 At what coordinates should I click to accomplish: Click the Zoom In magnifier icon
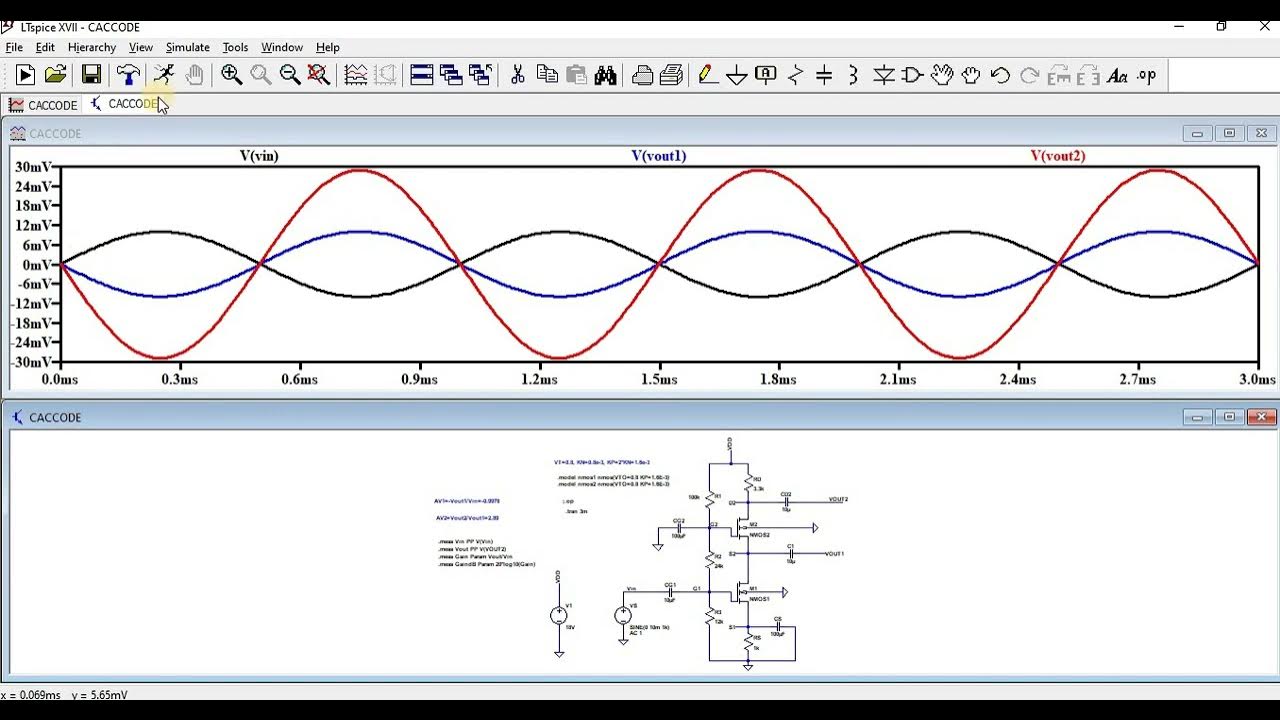coord(232,75)
